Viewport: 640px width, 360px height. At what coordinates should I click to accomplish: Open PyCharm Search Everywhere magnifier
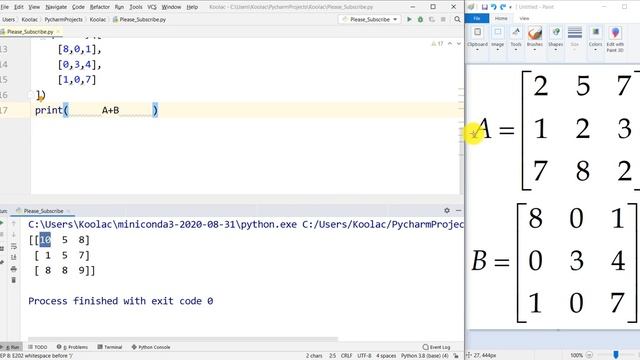click(x=457, y=19)
